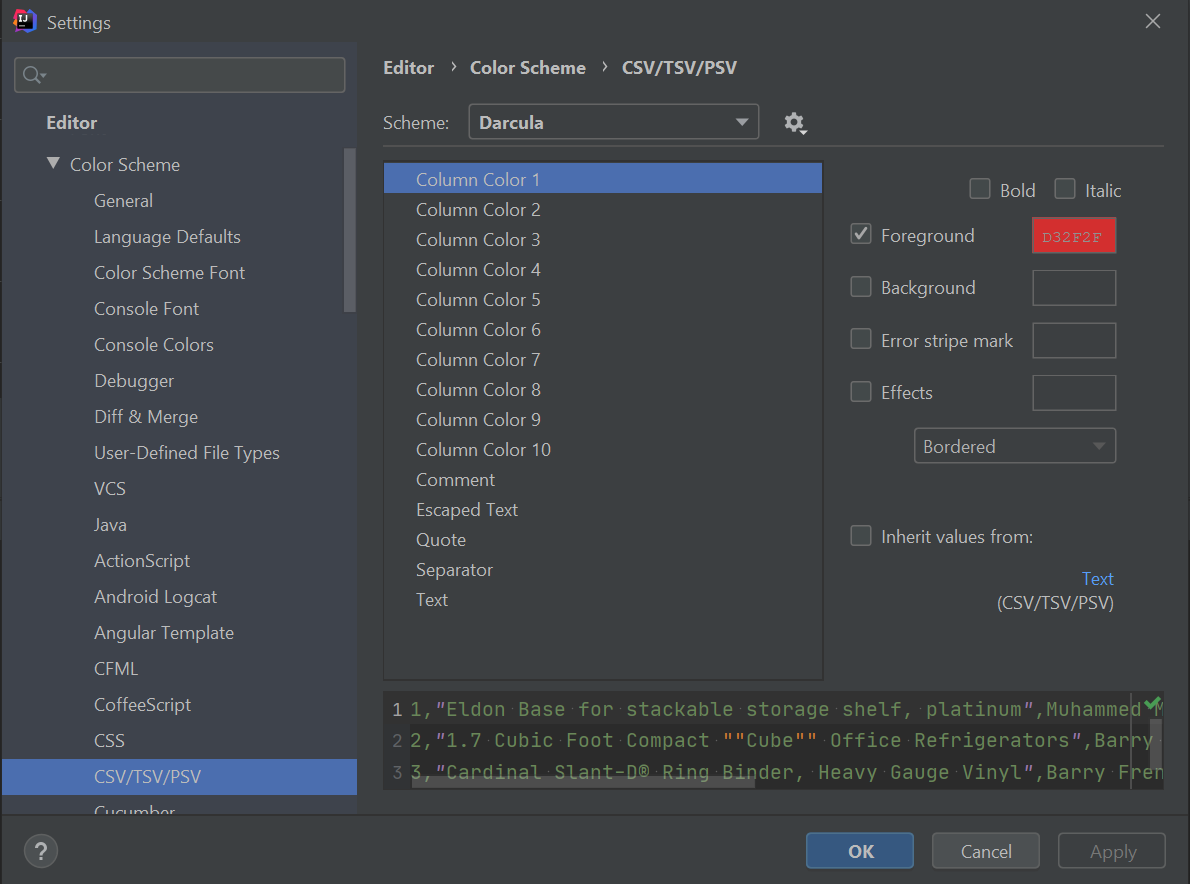Screen dimensions: 1190x884
Task: Open User-Defined File Types settings
Action: (x=187, y=453)
